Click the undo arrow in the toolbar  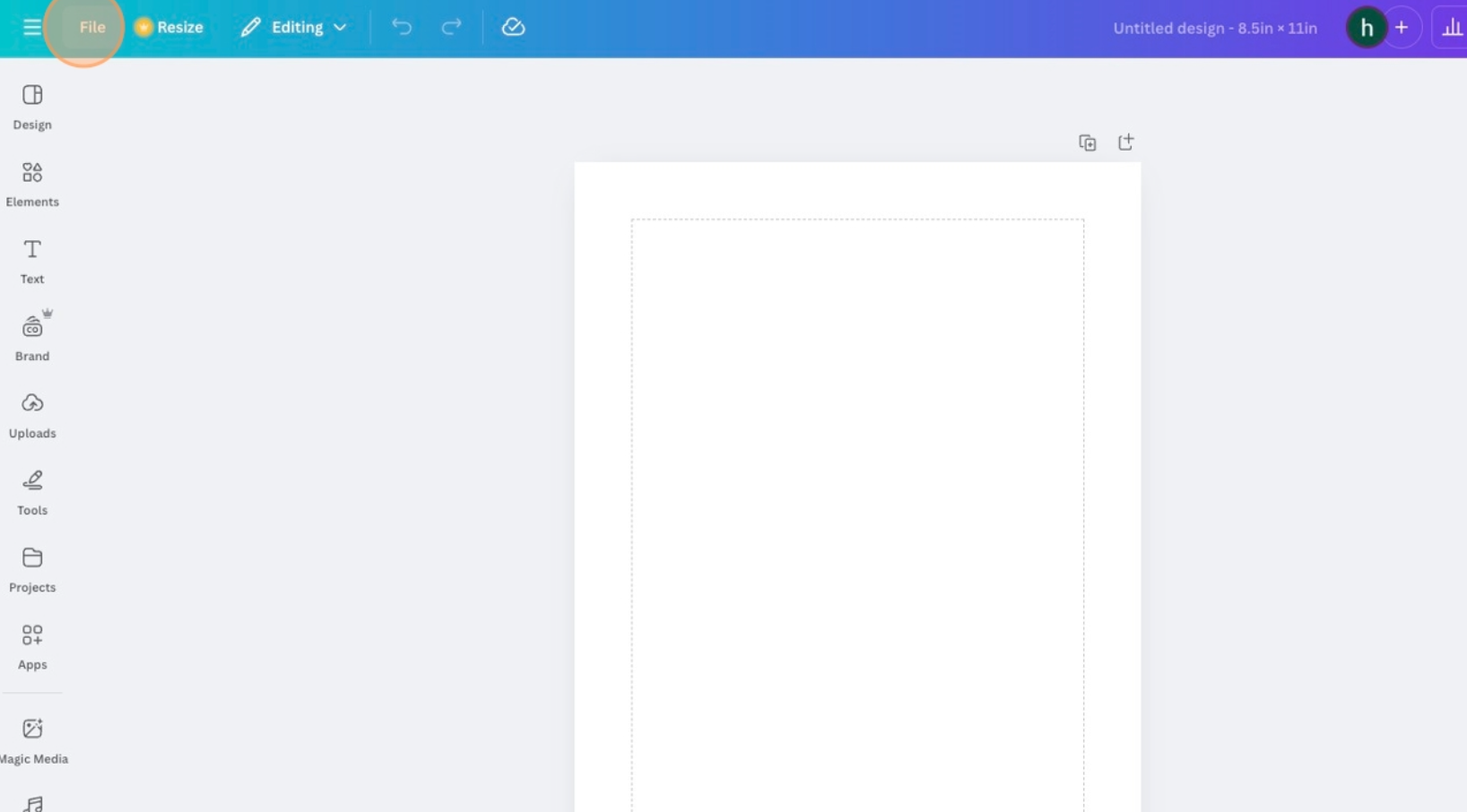click(x=401, y=27)
